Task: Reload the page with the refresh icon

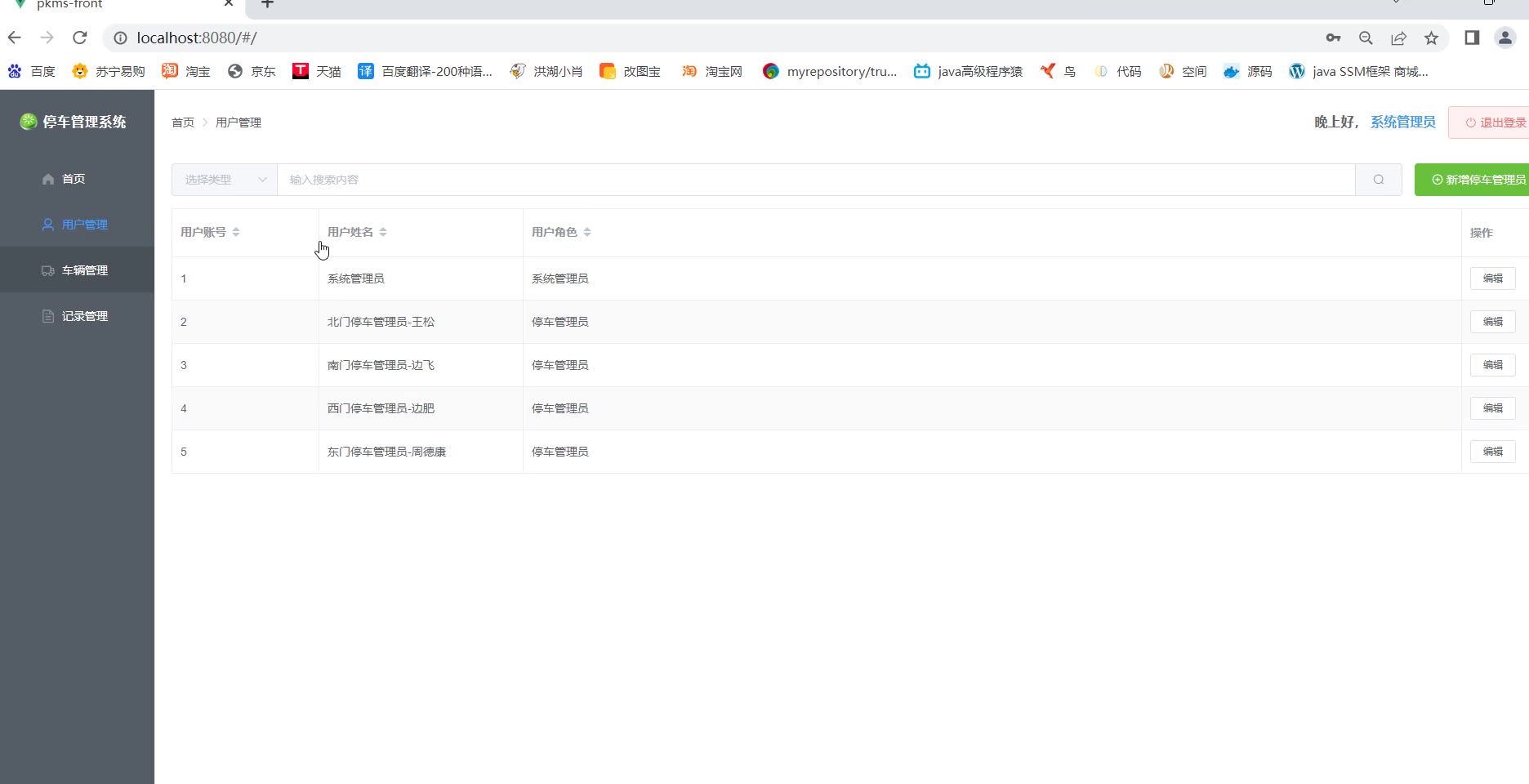Action: tap(80, 38)
